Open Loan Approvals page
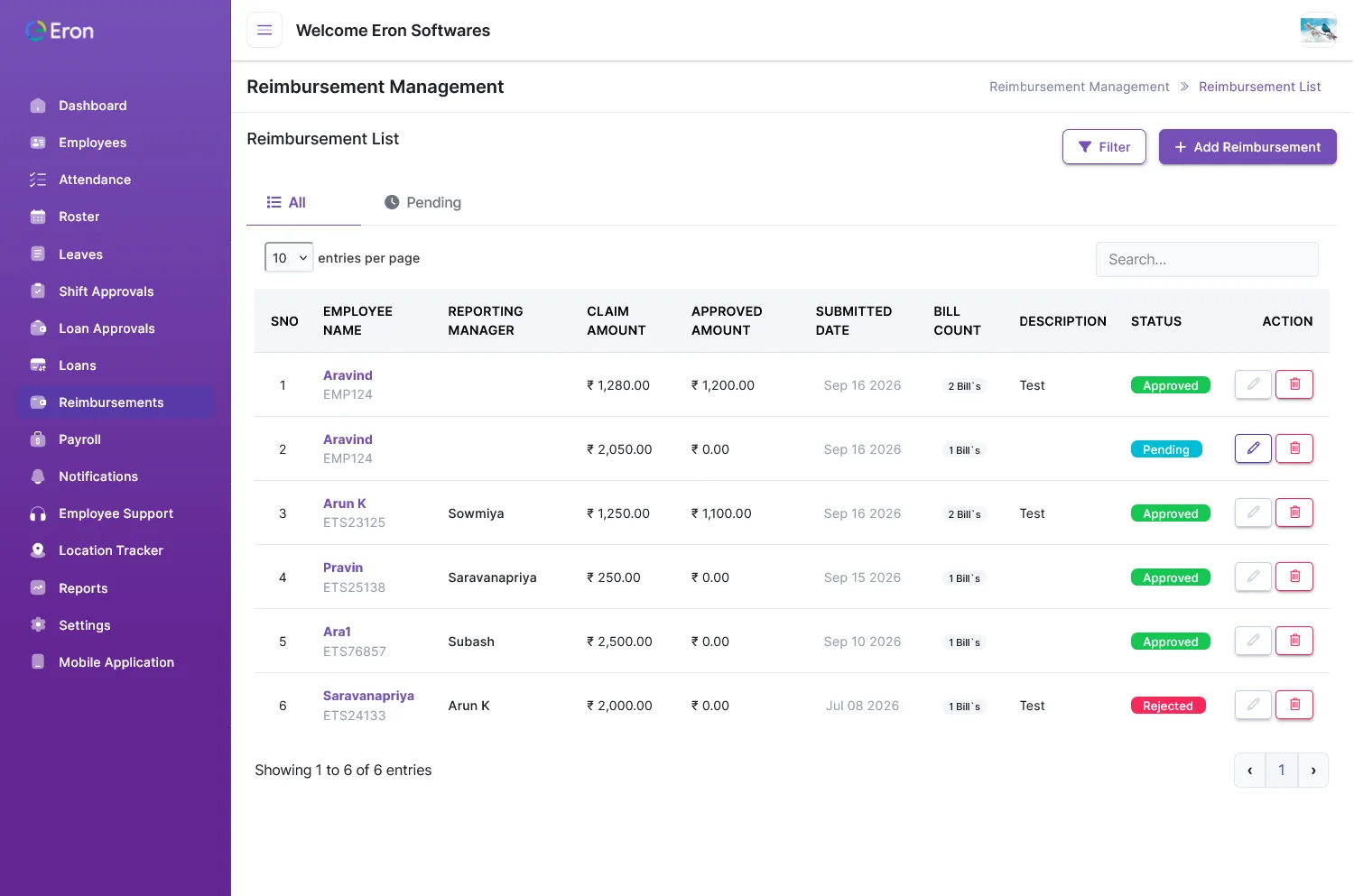 116,328
